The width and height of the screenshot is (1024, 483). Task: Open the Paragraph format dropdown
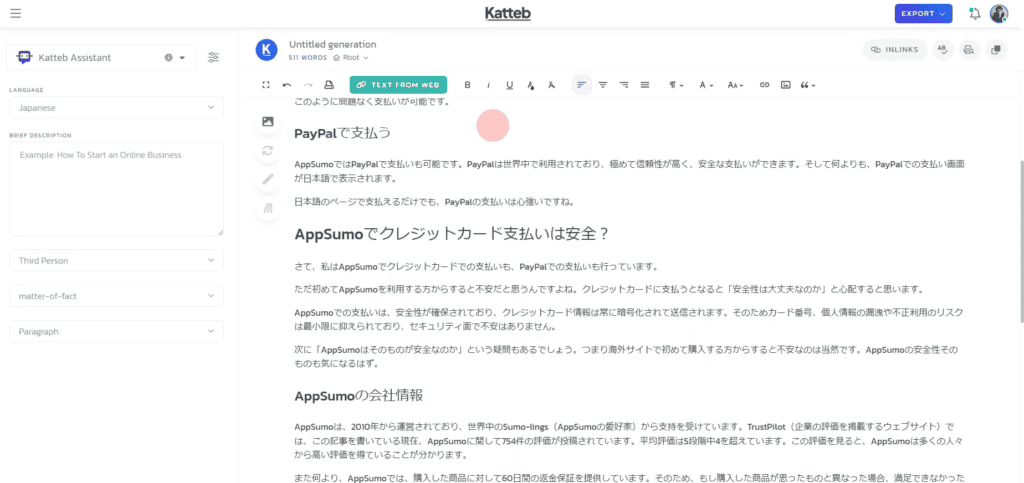point(116,332)
